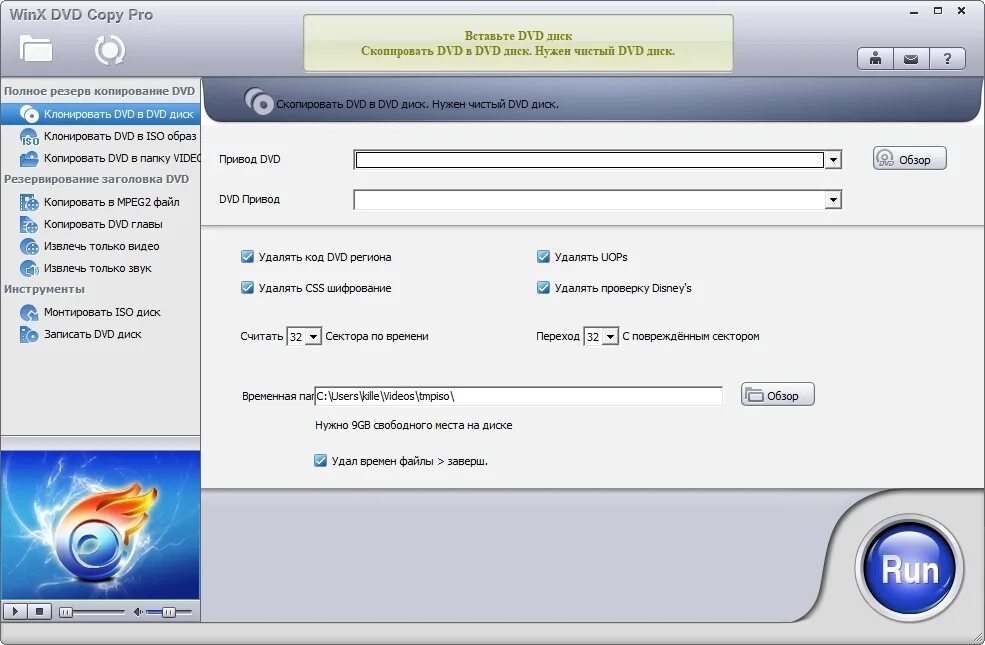Click folder icon beside Копировать DVD в папку VIDEO
985x645 pixels.
pos(29,158)
